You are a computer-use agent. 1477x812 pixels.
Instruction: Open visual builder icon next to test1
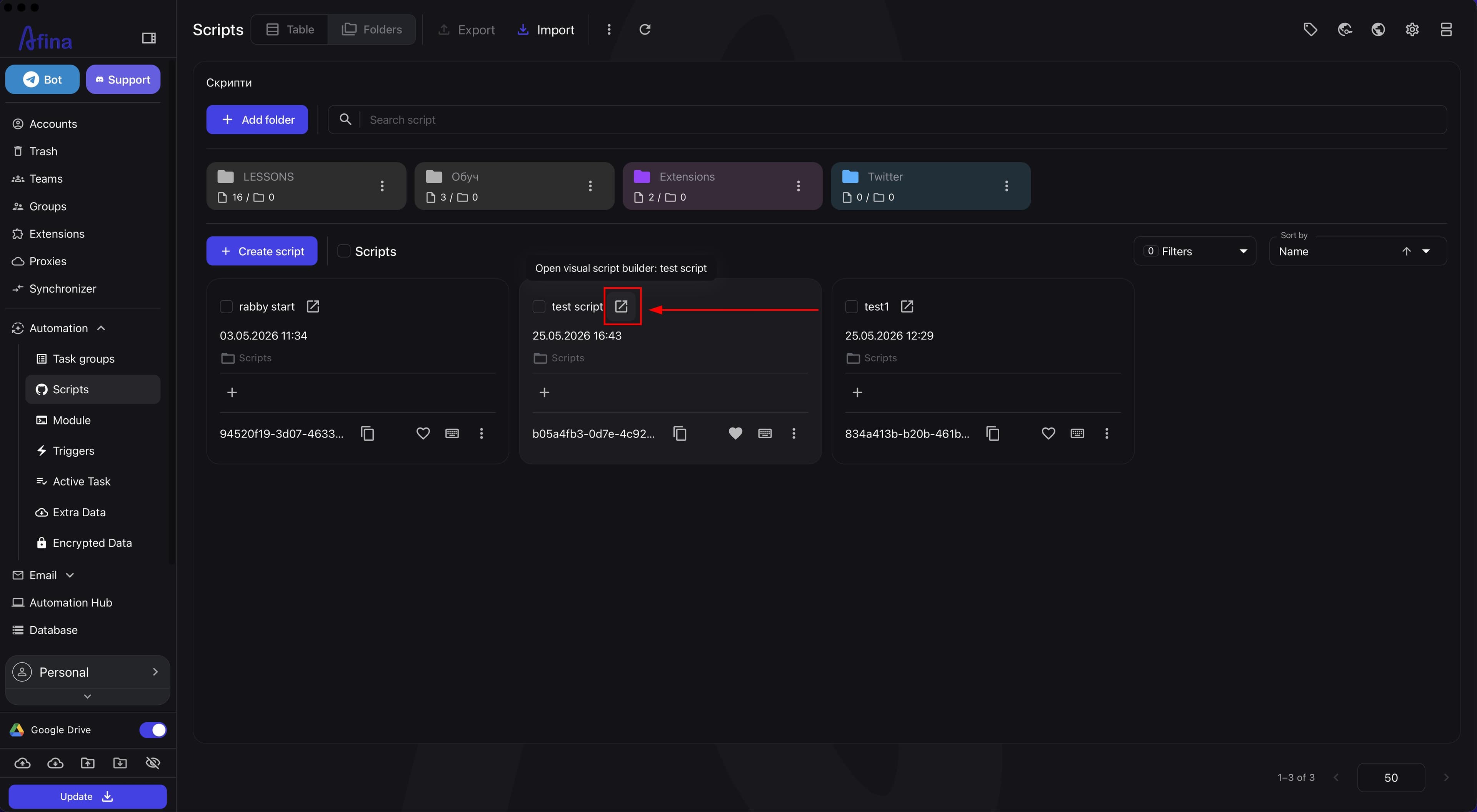907,306
